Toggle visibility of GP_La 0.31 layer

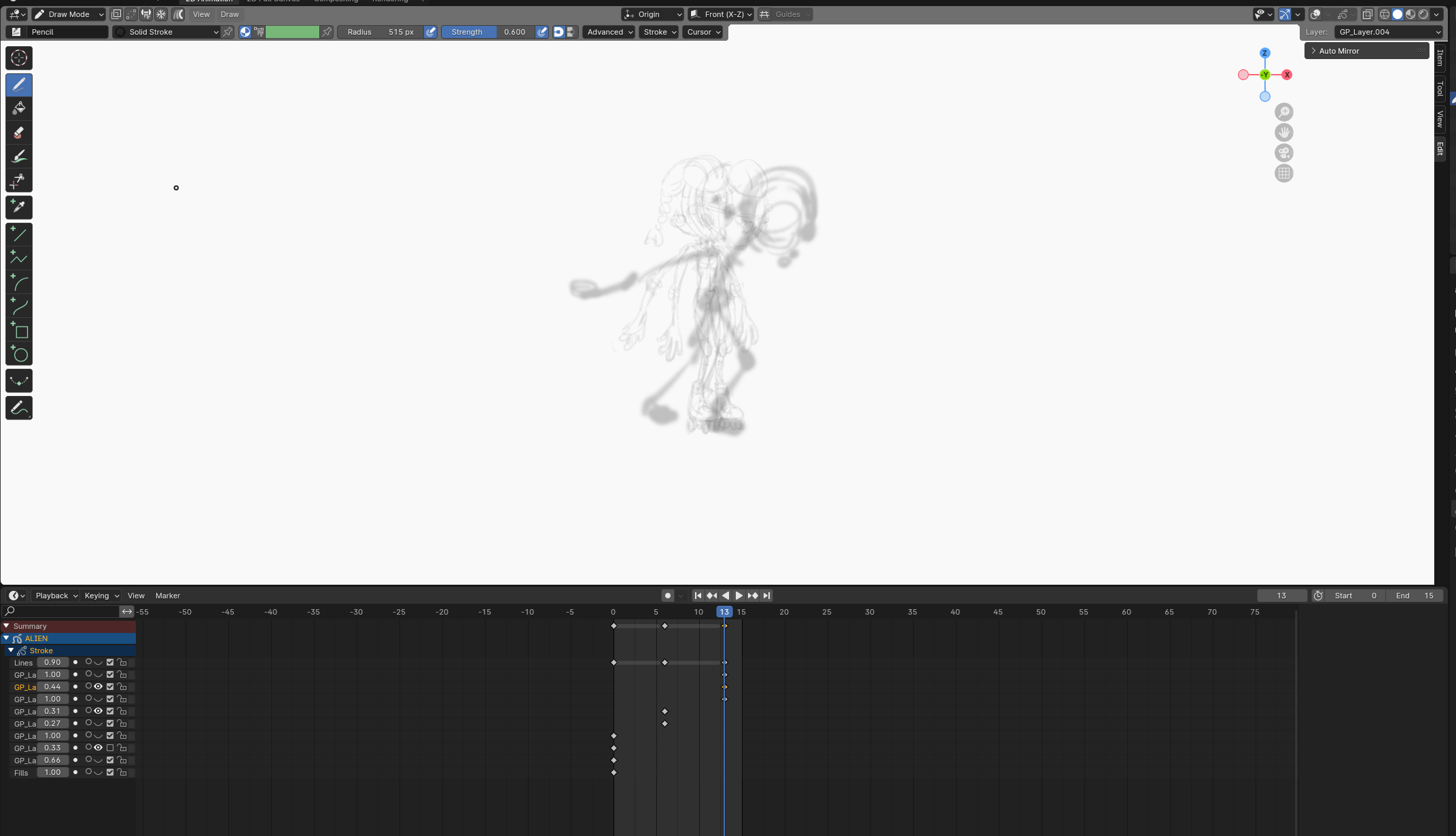click(97, 711)
